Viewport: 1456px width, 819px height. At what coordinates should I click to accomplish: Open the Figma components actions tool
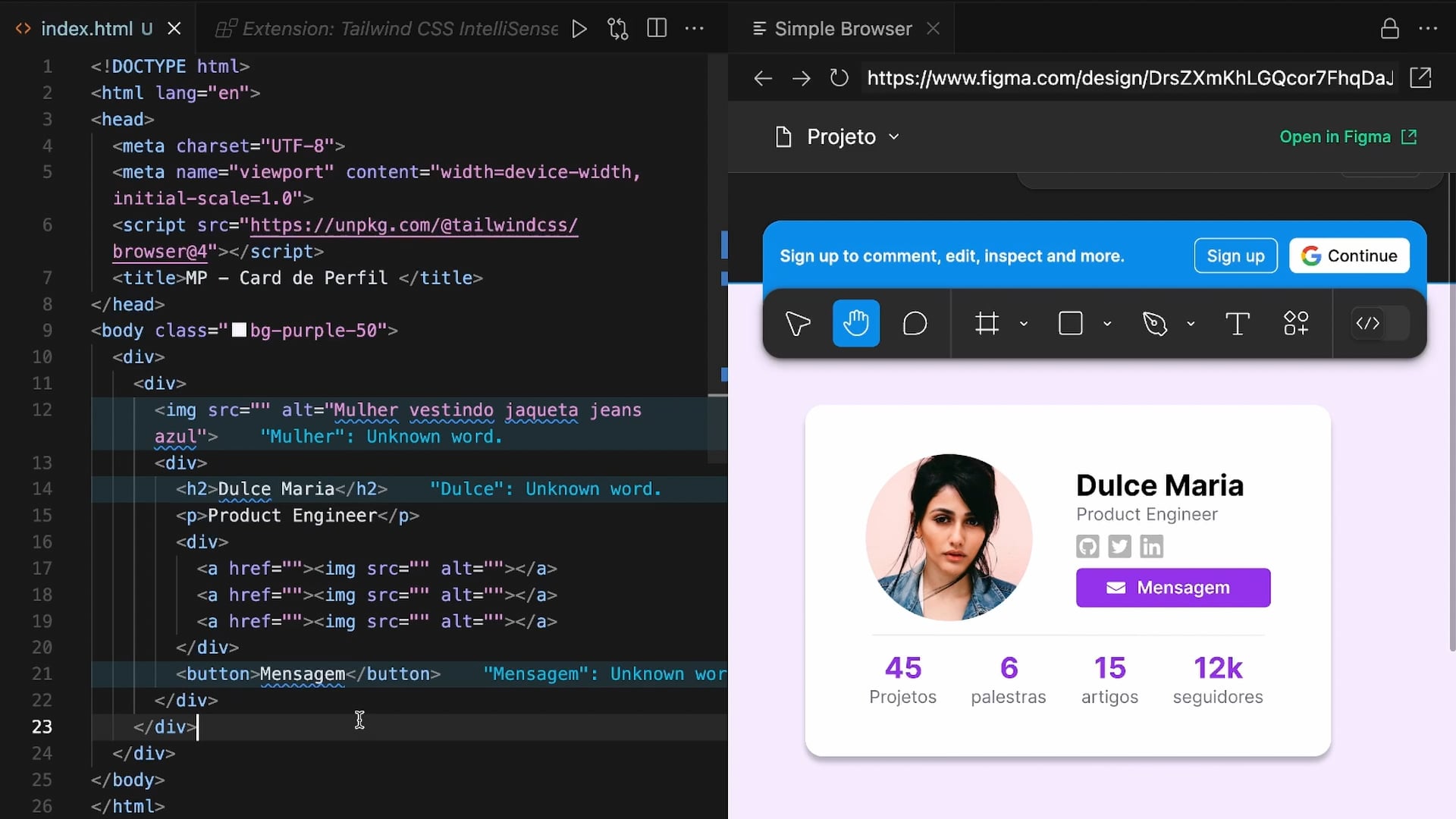click(1296, 324)
